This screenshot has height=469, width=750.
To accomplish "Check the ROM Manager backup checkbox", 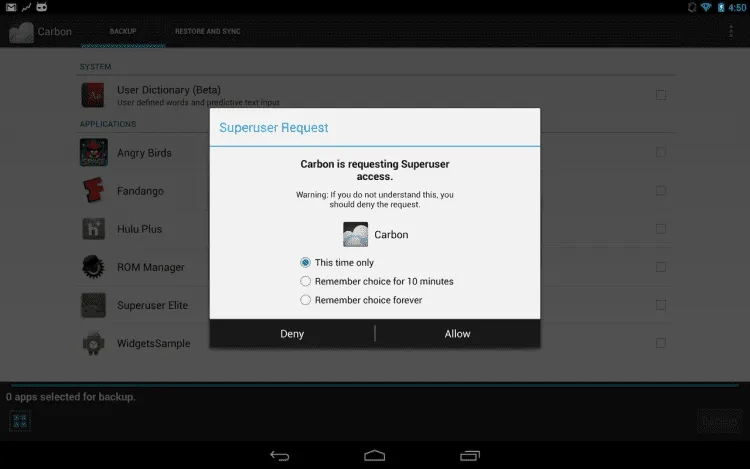I will pyautogui.click(x=661, y=267).
